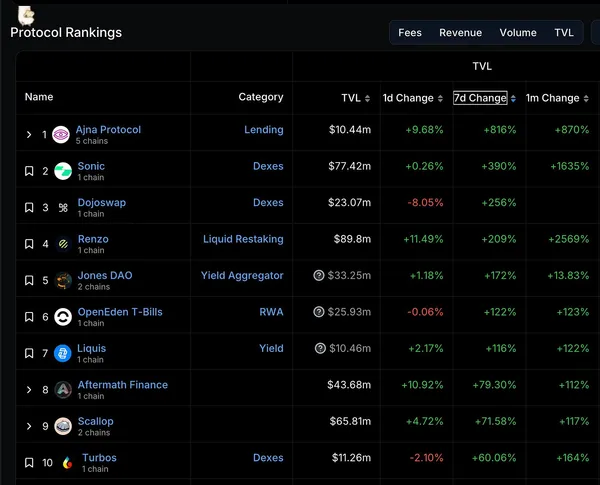
Task: Click the Name column header
Action: (39, 97)
